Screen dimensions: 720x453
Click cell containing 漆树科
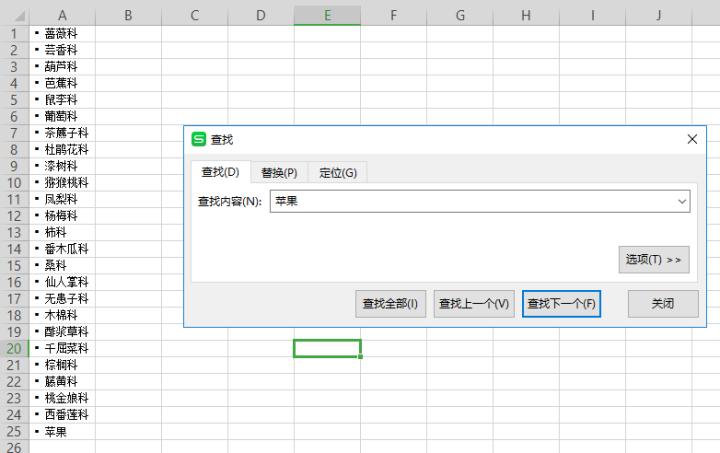click(62, 166)
